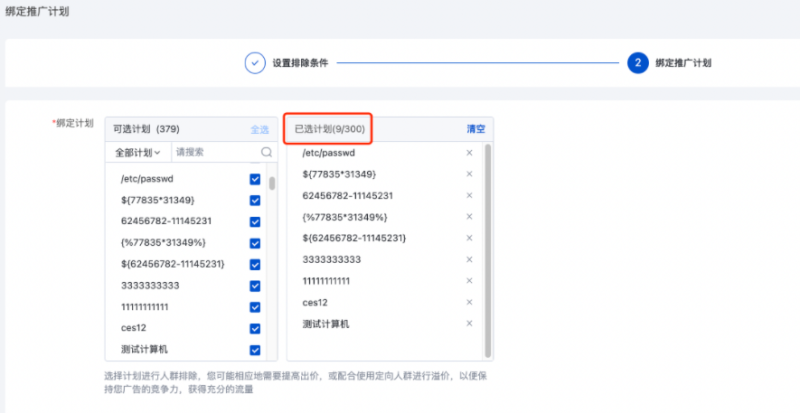Click 可选计划 (379) header text

[146, 129]
